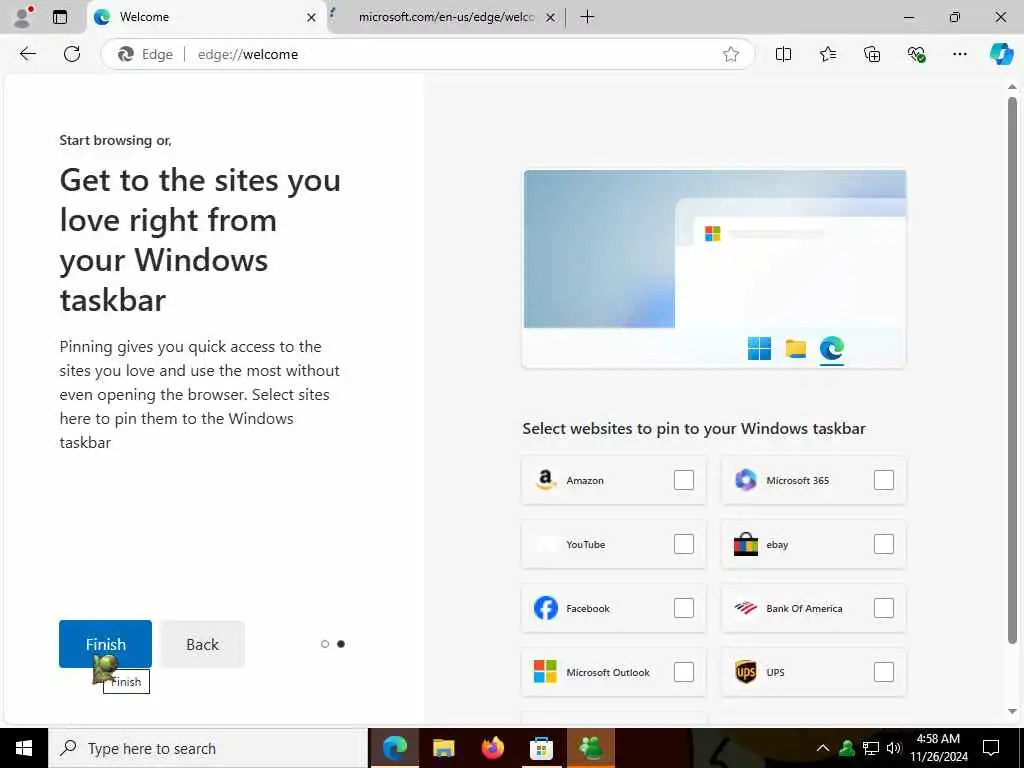The height and width of the screenshot is (768, 1024).
Task: Click the Type here to search box
Action: (208, 748)
